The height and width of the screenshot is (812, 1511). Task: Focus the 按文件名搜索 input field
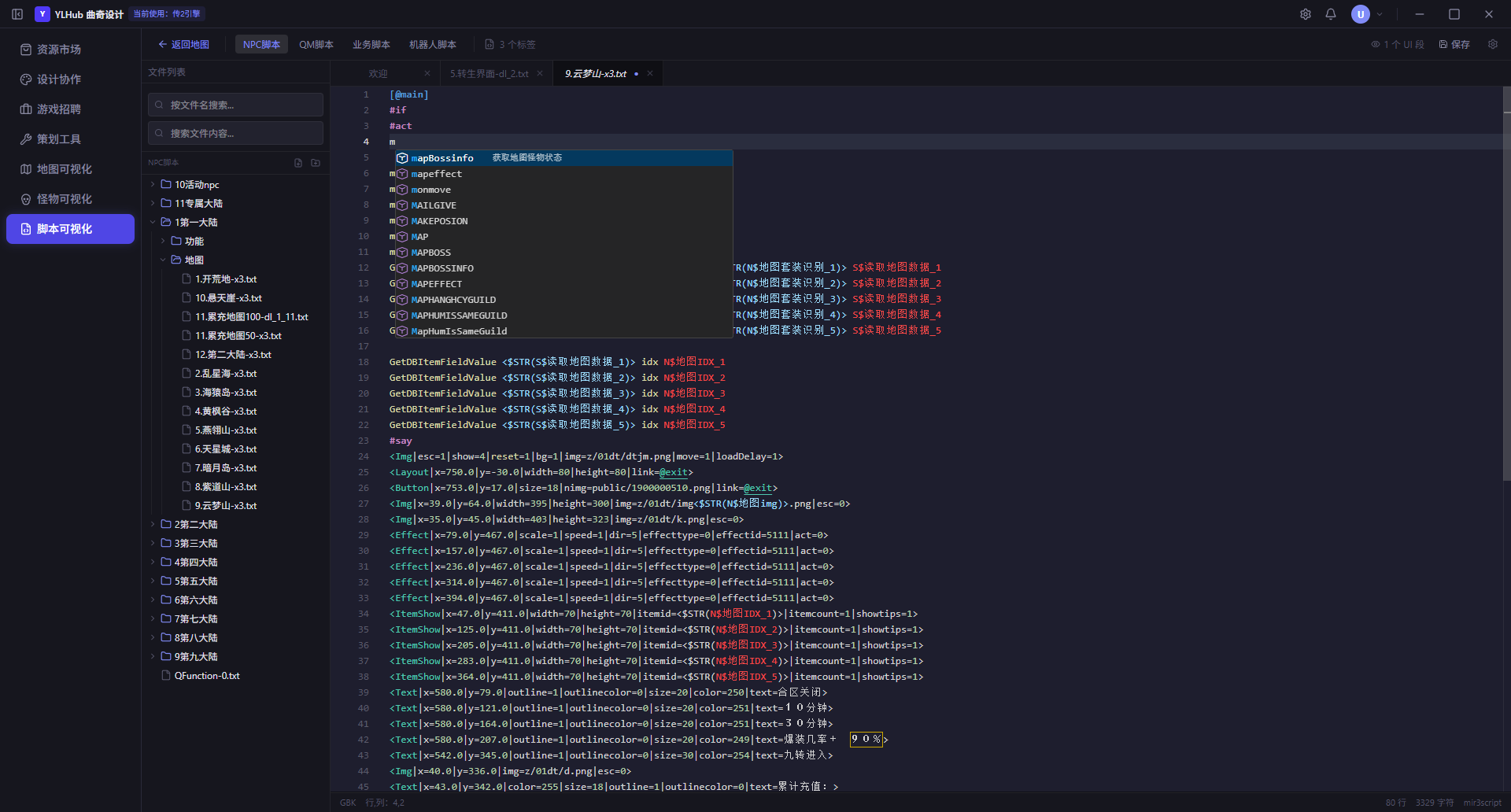click(235, 105)
